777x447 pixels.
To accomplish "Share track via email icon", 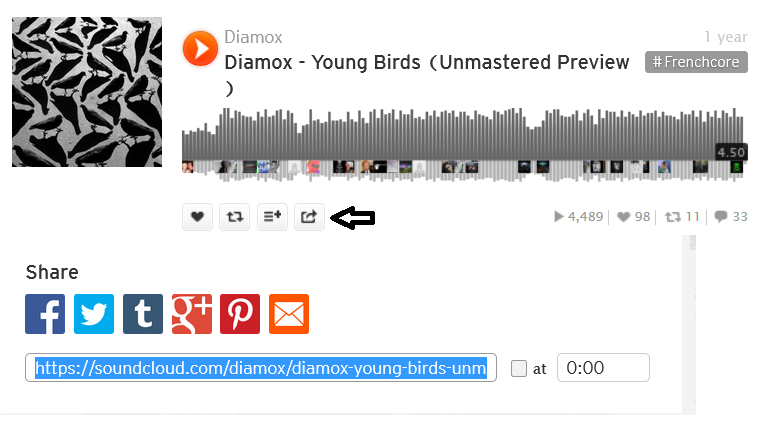I will pos(289,314).
